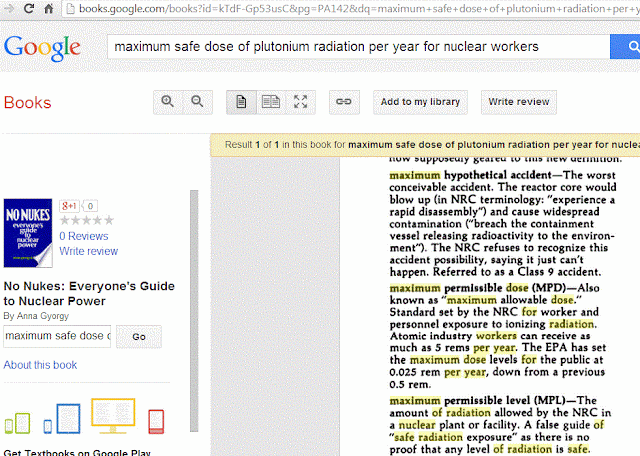
Task: Click the Go search button
Action: click(139, 337)
